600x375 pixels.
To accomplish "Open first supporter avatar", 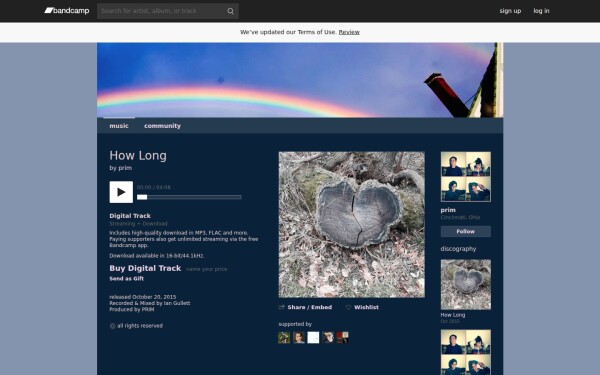I will tap(284, 338).
